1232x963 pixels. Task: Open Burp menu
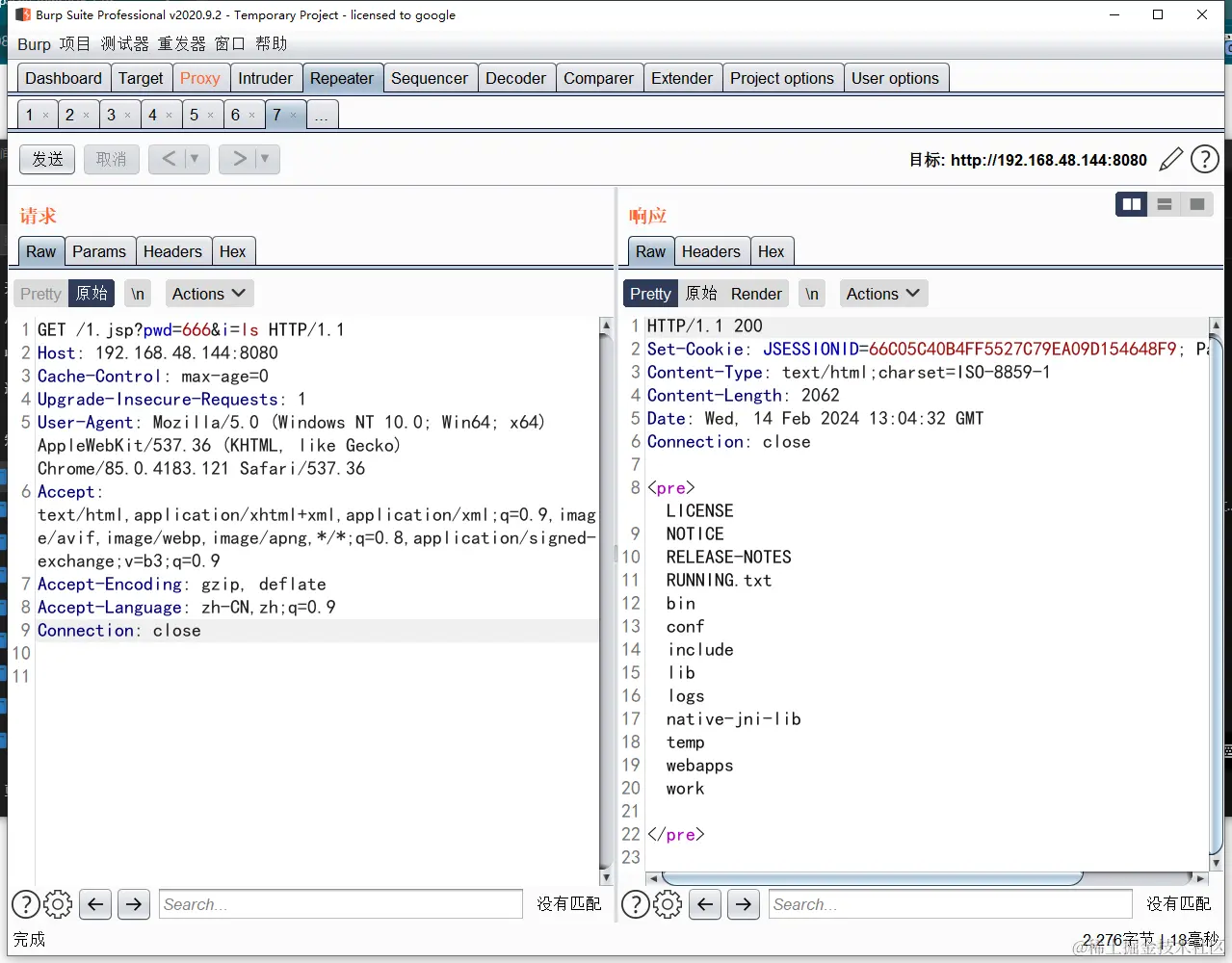34,44
